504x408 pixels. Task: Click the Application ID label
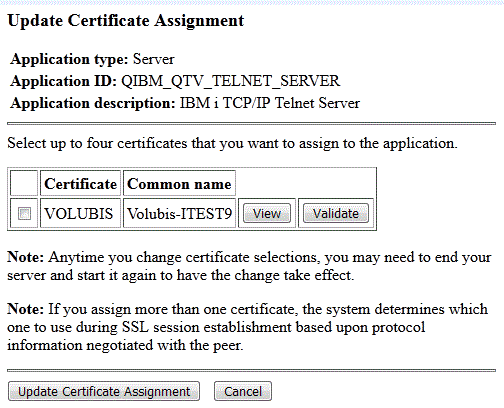(x=63, y=81)
